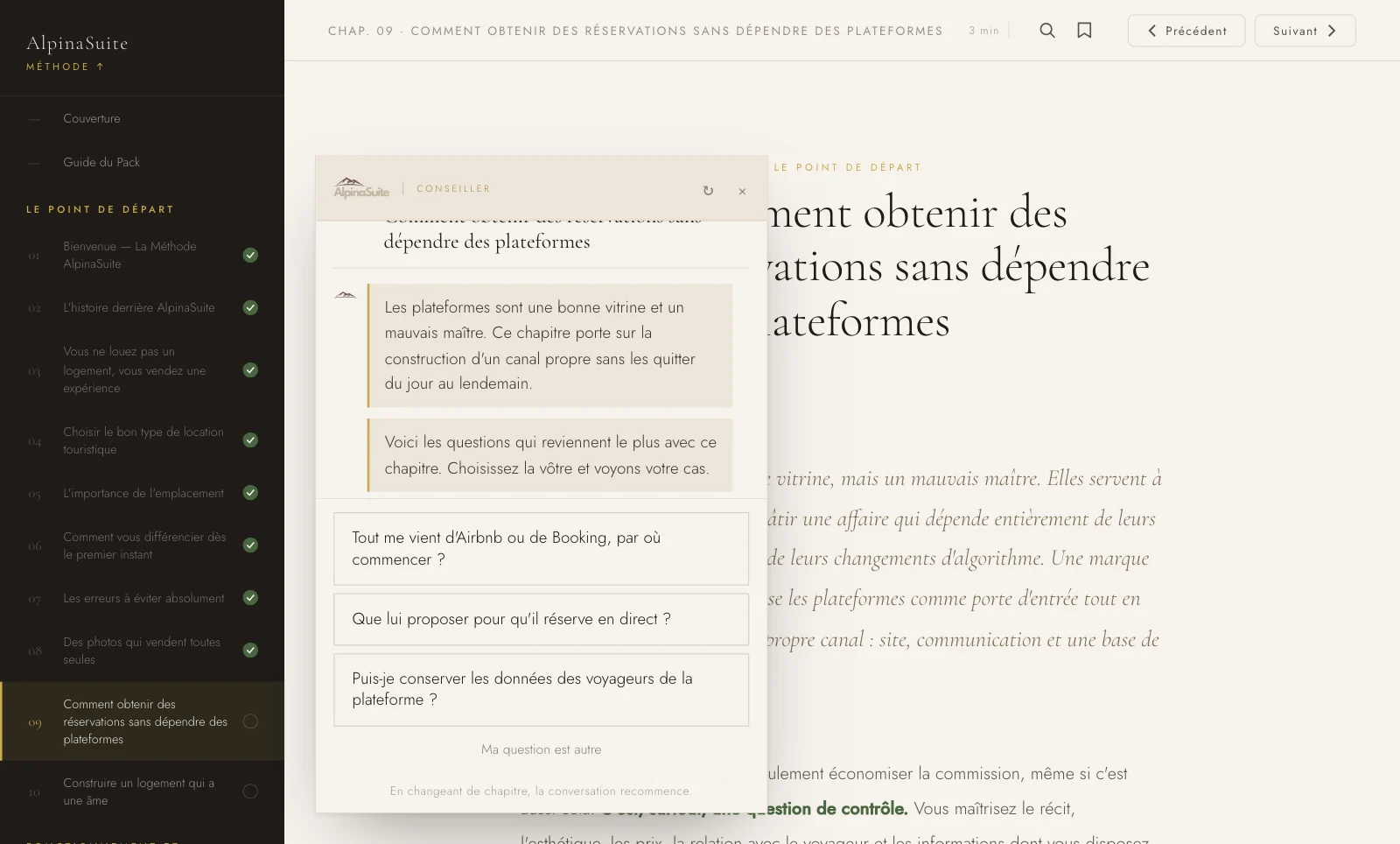Go to the next chapter with Suivant
Image resolution: width=1400 pixels, height=844 pixels.
point(1305,31)
